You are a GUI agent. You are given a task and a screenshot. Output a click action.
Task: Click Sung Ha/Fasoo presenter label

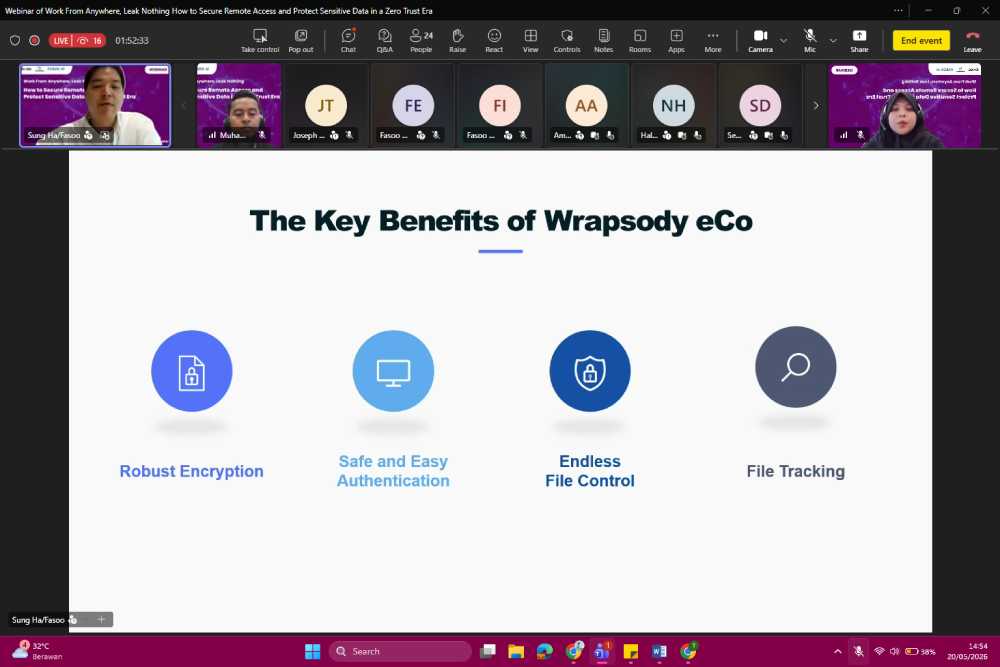pyautogui.click(x=38, y=620)
